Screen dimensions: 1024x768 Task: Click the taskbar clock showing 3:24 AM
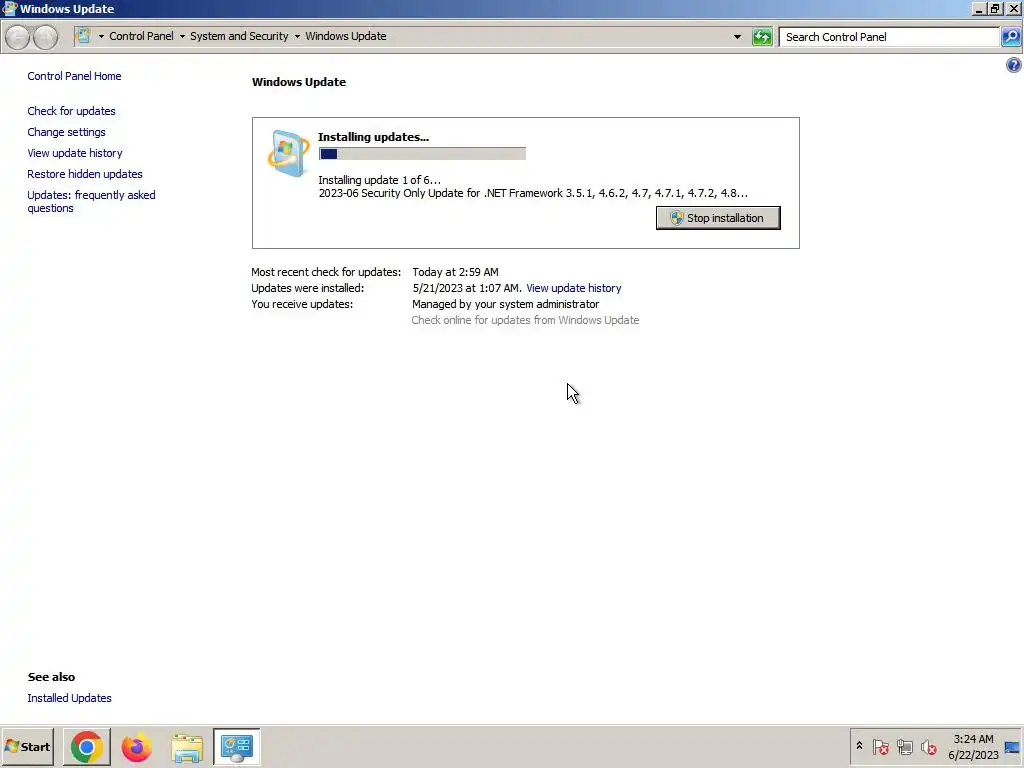[x=973, y=747]
